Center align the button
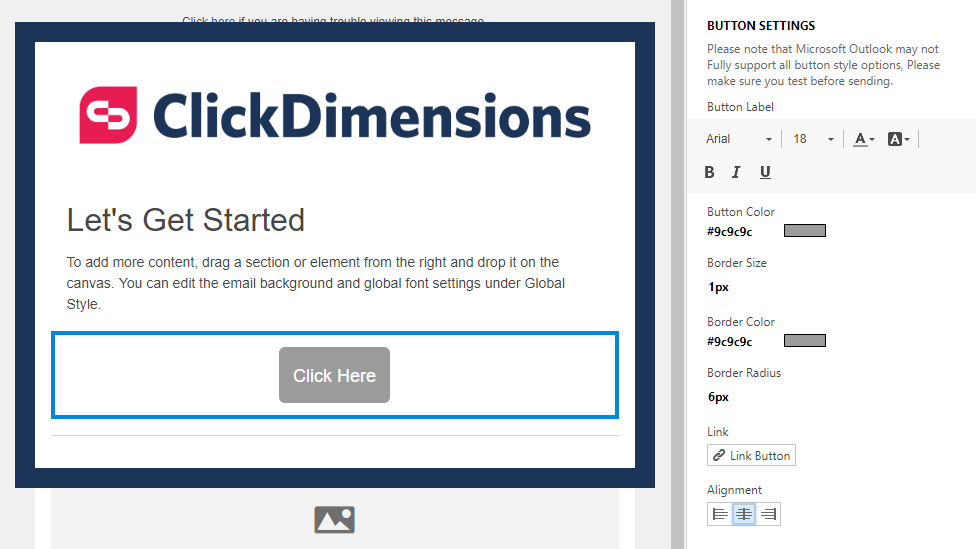 (x=744, y=514)
